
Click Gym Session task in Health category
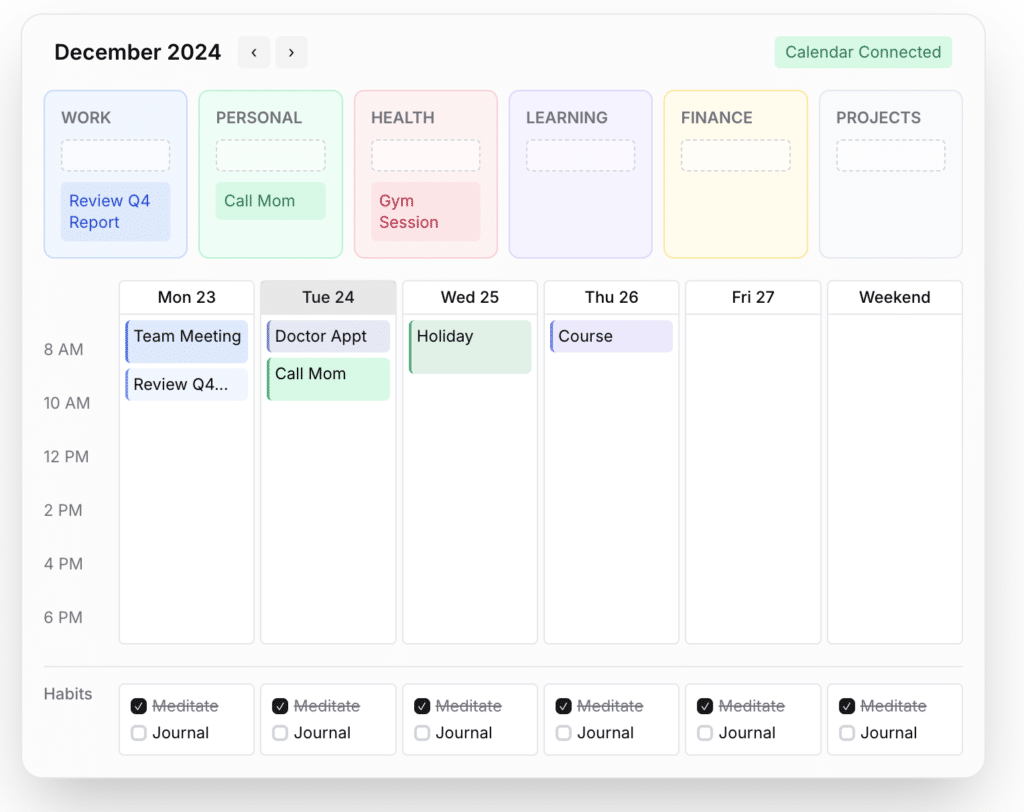(425, 212)
